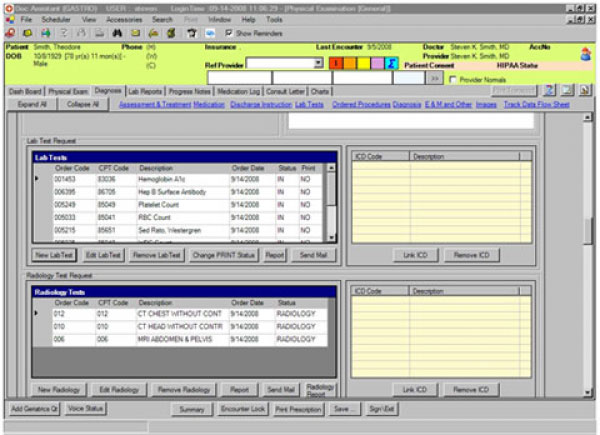This screenshot has width=600, height=435.
Task: Click the red alert color box
Action: (337, 63)
